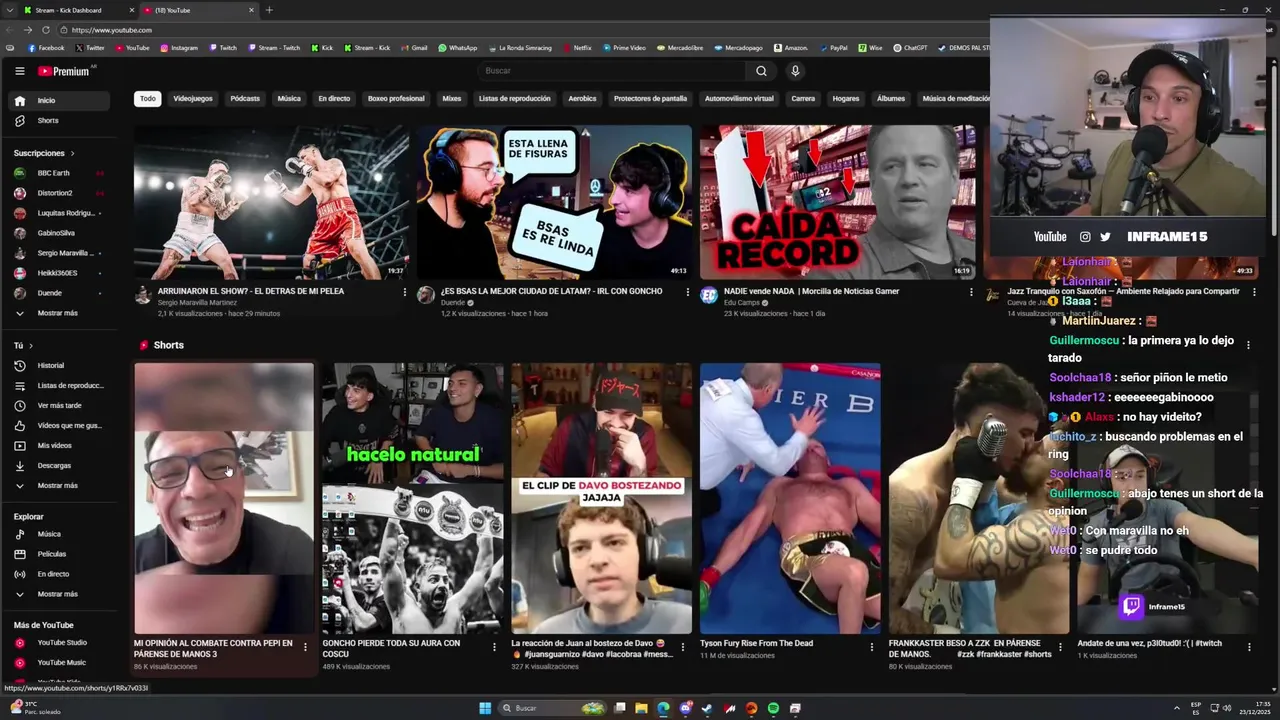Play ARRUINARON EL SHOW video thumbnail
The image size is (1280, 720).
pyautogui.click(x=271, y=202)
